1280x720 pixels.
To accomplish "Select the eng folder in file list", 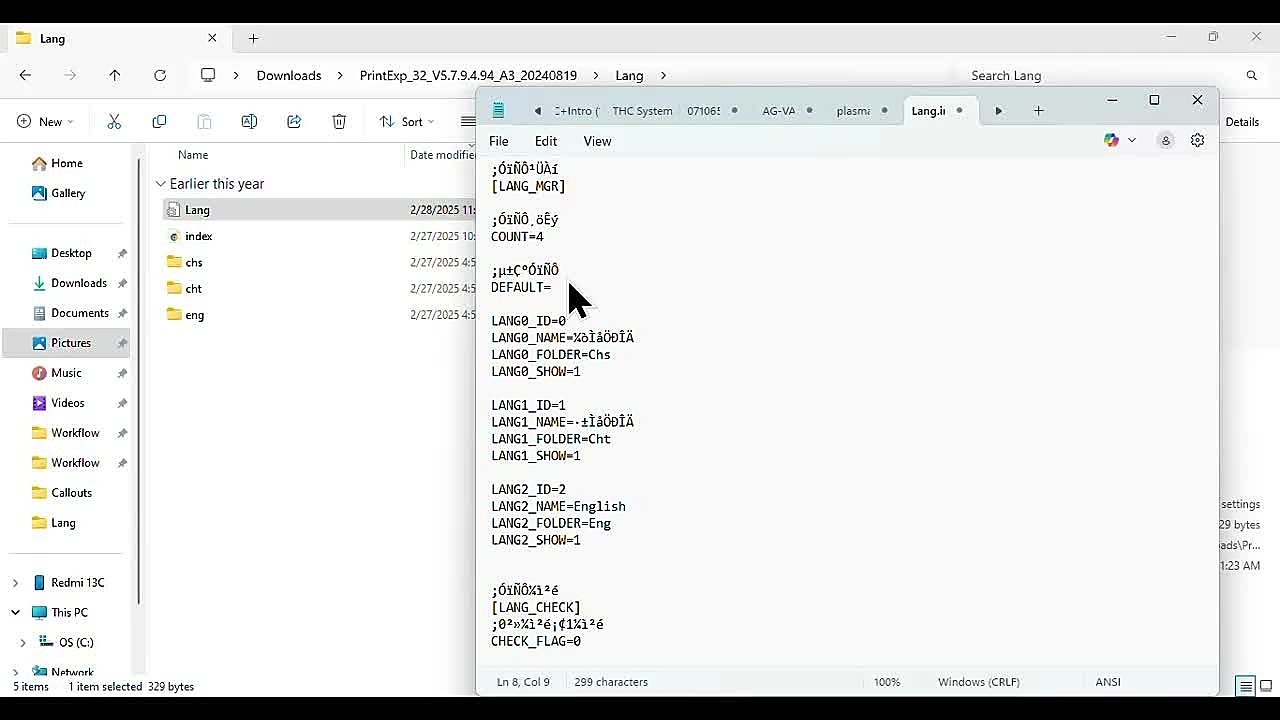I will pyautogui.click(x=194, y=314).
